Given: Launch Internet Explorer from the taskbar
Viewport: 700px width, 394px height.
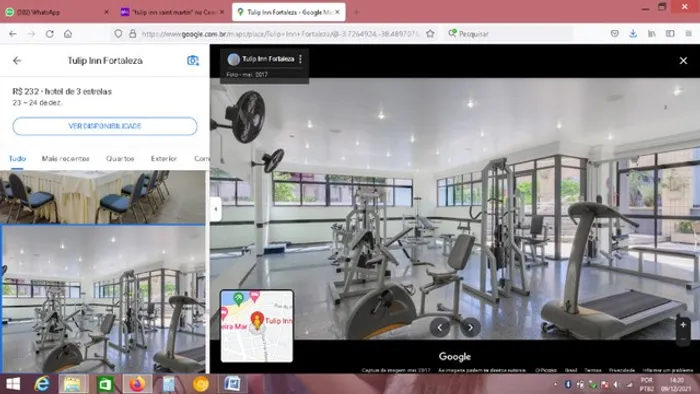Looking at the screenshot, I should 42,384.
